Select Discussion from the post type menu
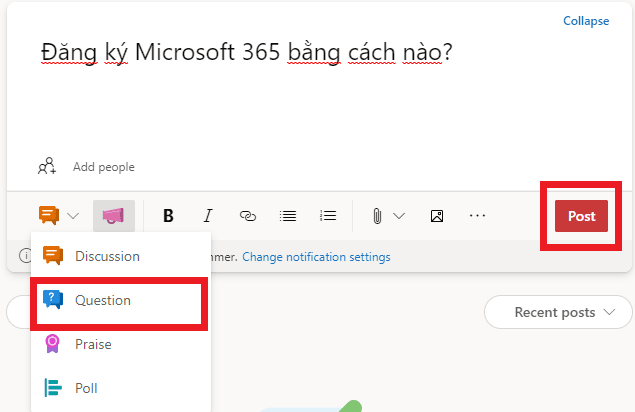Image resolution: width=635 pixels, height=412 pixels. pos(121,256)
